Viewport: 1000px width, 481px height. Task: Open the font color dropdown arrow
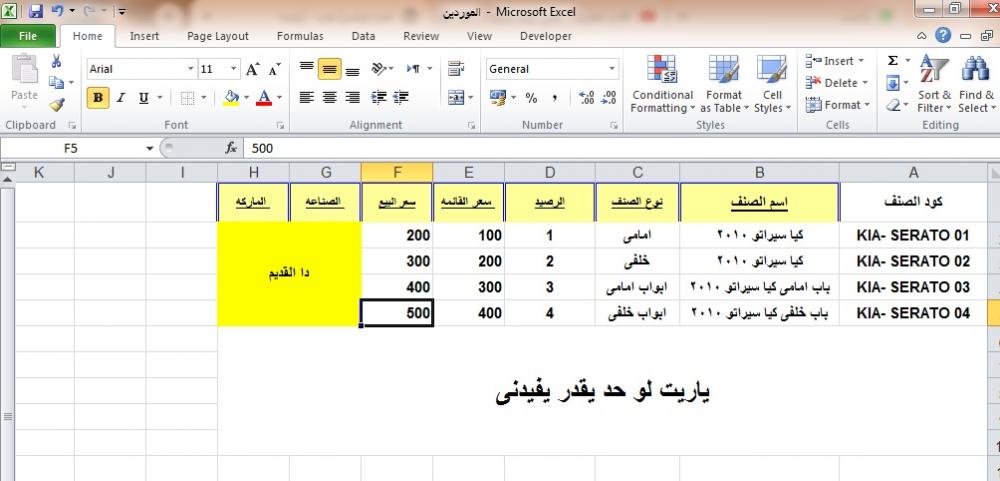pos(279,98)
